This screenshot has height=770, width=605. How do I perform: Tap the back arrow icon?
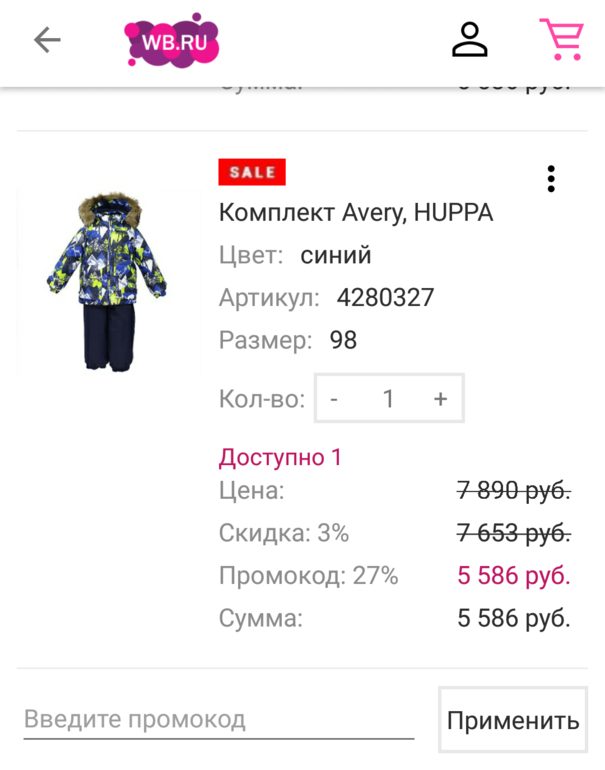tap(47, 40)
